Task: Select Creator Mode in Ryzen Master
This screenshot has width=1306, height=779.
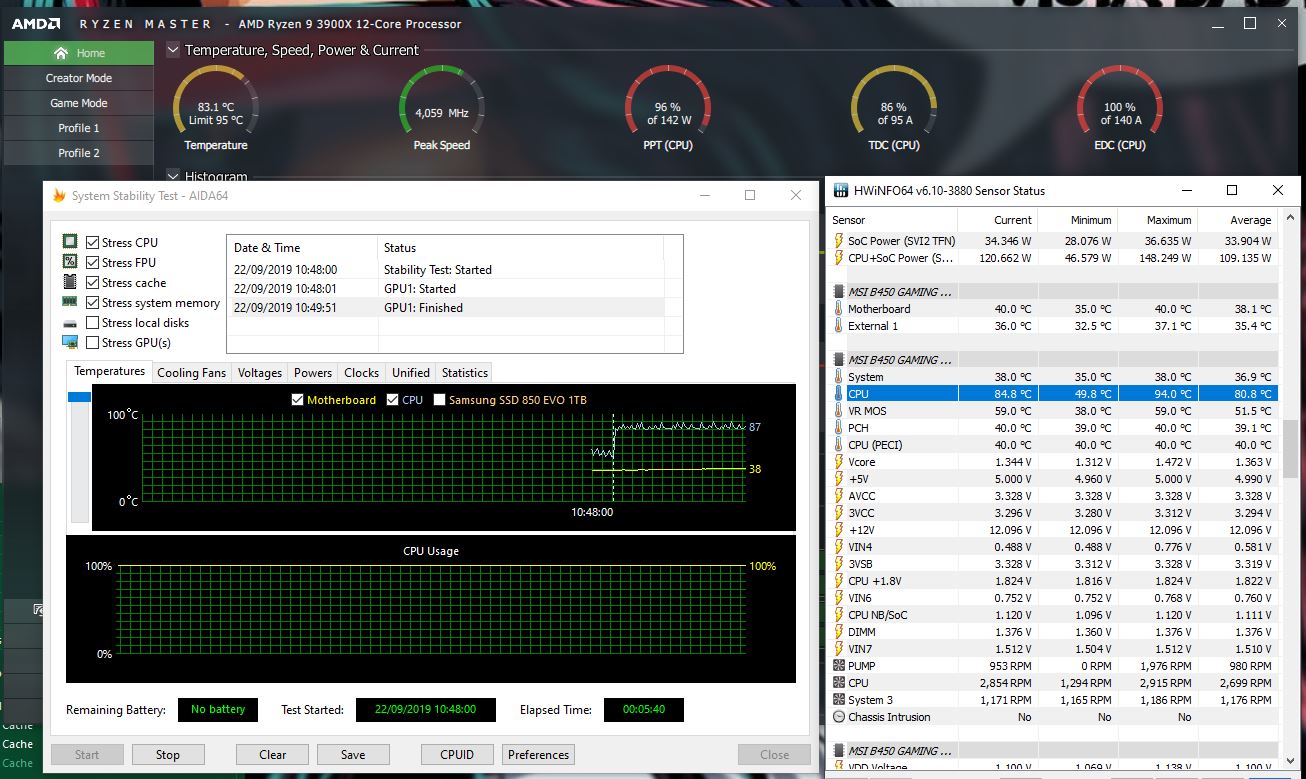Action: [x=79, y=78]
